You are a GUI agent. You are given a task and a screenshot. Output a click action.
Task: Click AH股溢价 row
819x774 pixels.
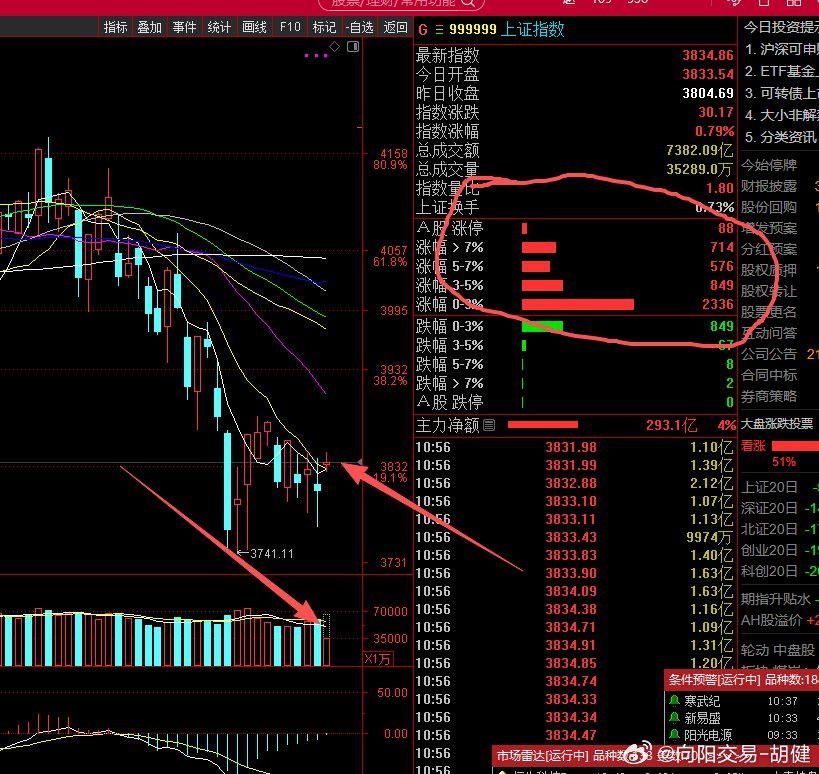(779, 620)
